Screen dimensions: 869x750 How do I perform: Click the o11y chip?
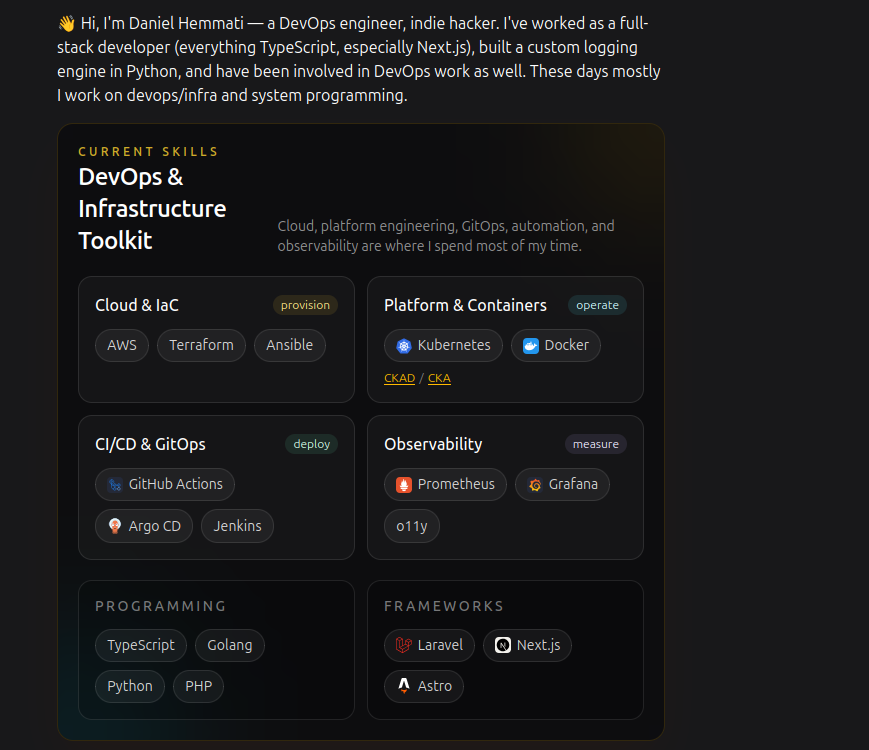(x=412, y=526)
